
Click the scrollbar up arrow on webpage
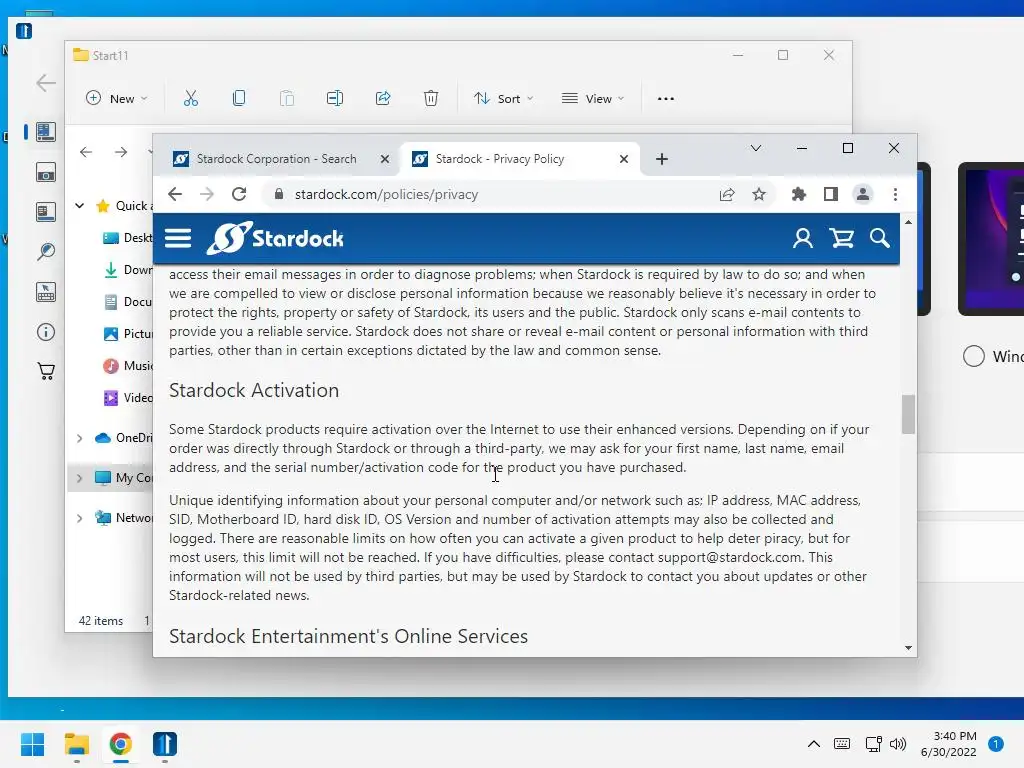[x=908, y=222]
